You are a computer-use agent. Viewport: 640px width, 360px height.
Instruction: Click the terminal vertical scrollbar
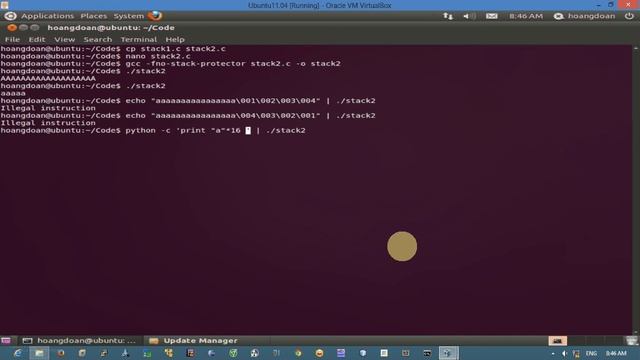click(636, 190)
